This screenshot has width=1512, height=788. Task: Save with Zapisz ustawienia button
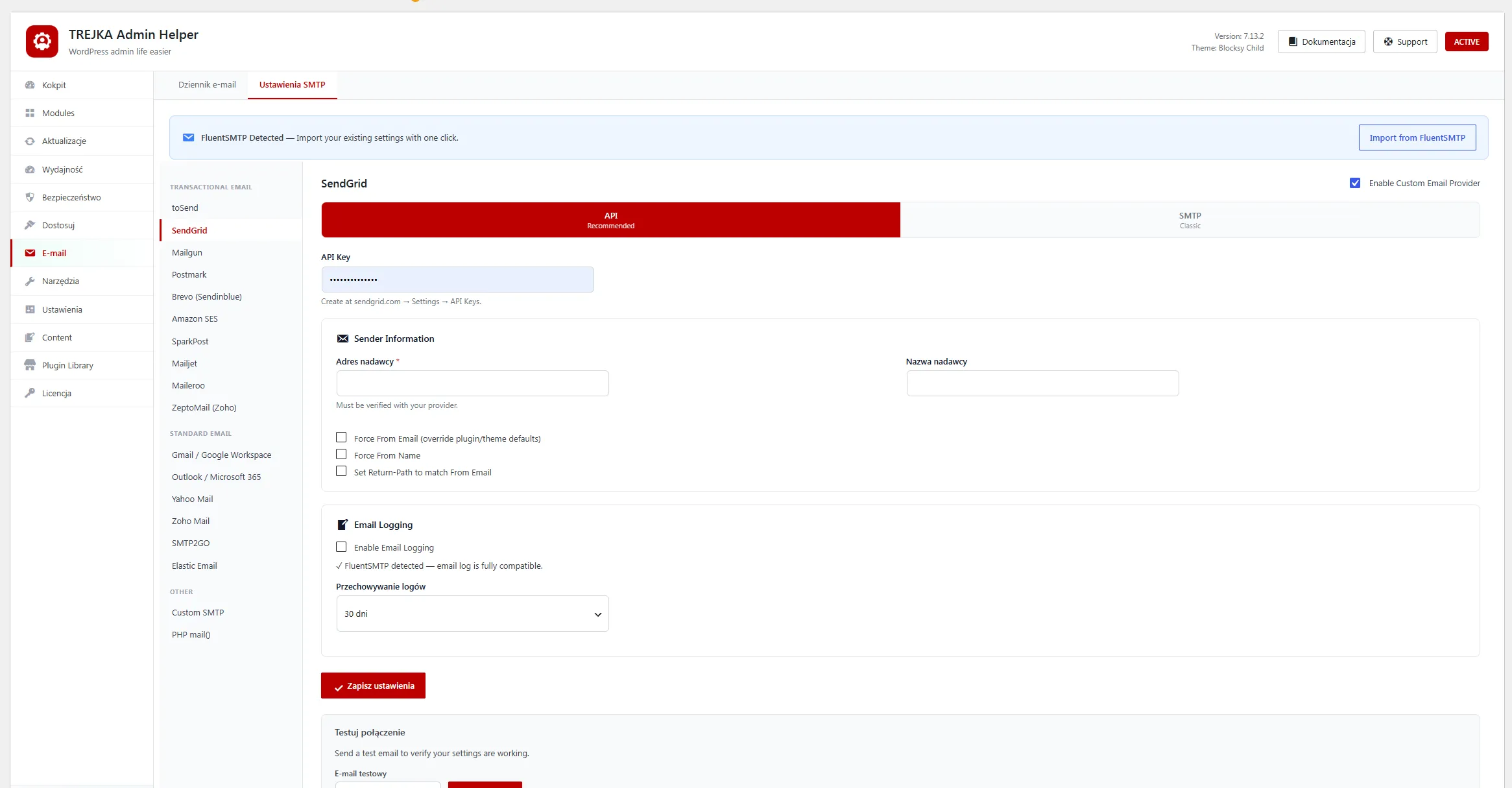pos(373,686)
